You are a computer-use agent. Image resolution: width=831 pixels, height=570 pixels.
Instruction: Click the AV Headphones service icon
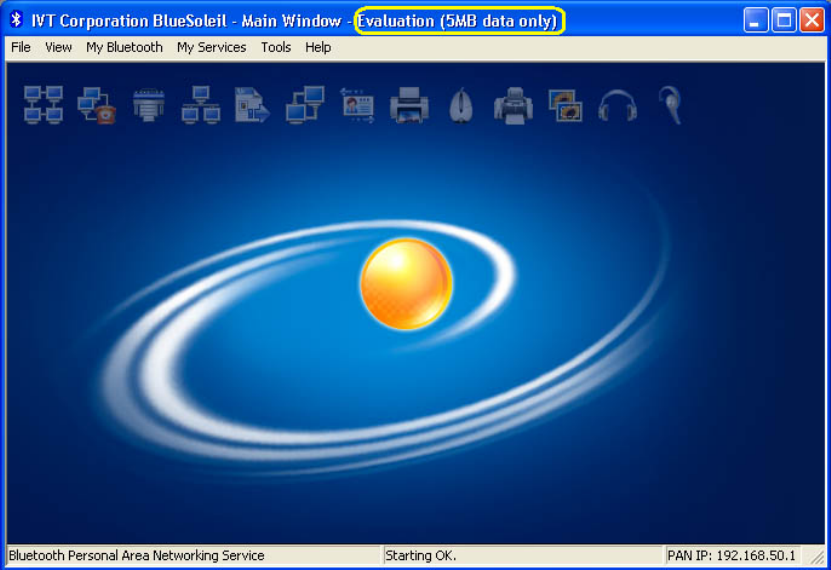pos(617,105)
